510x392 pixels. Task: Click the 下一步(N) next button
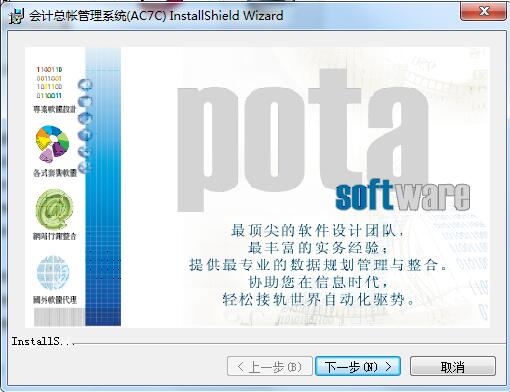coord(358,366)
